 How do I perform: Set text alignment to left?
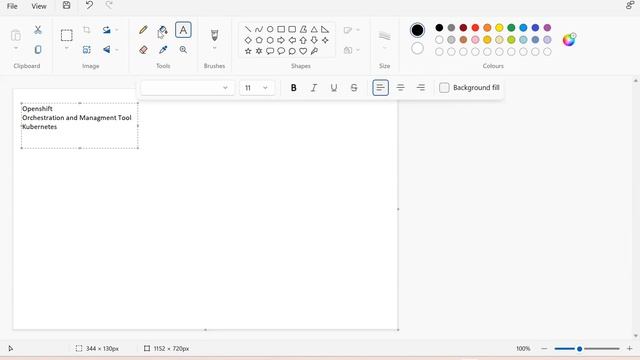pos(380,88)
